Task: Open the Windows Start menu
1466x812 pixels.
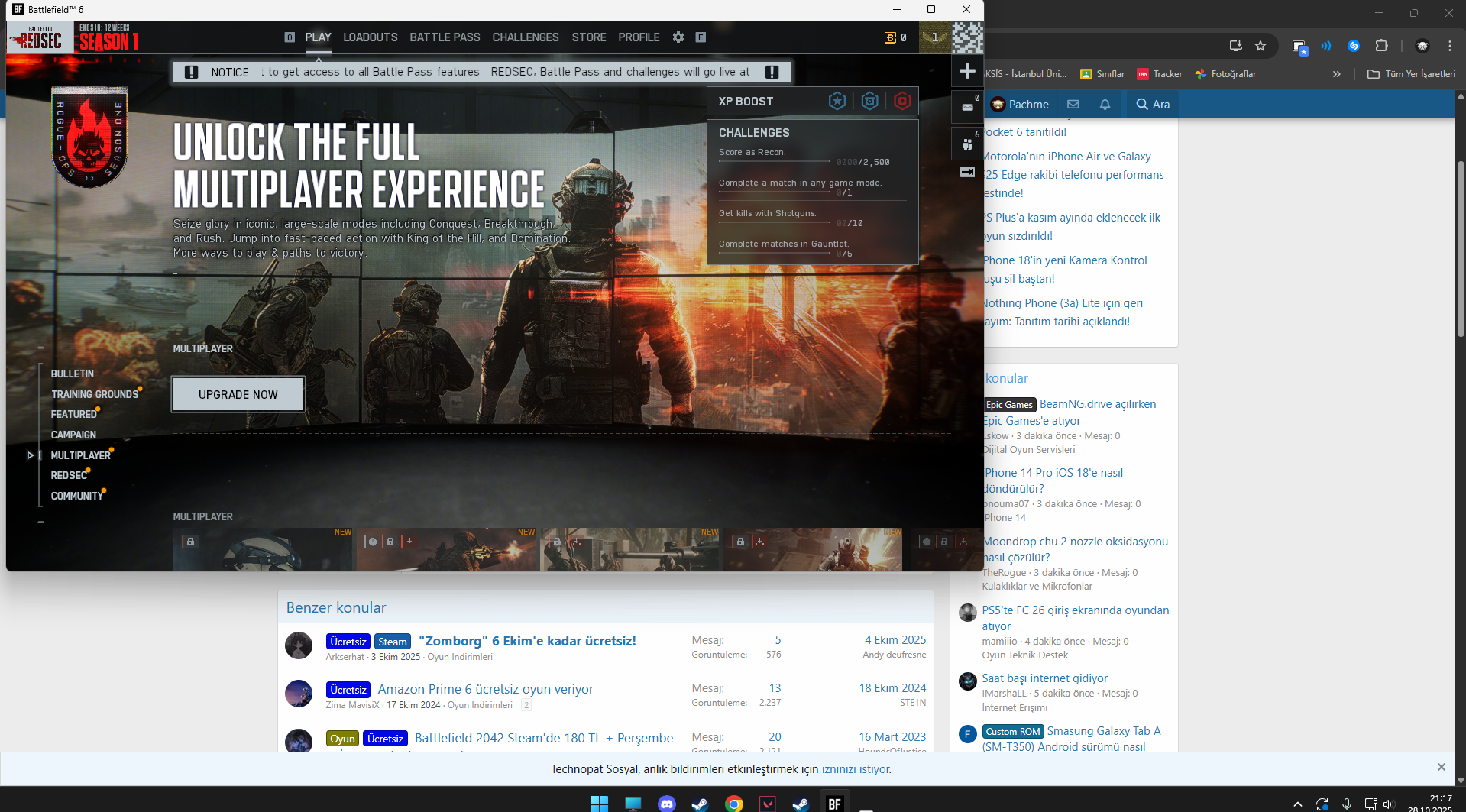Action: pos(599,804)
